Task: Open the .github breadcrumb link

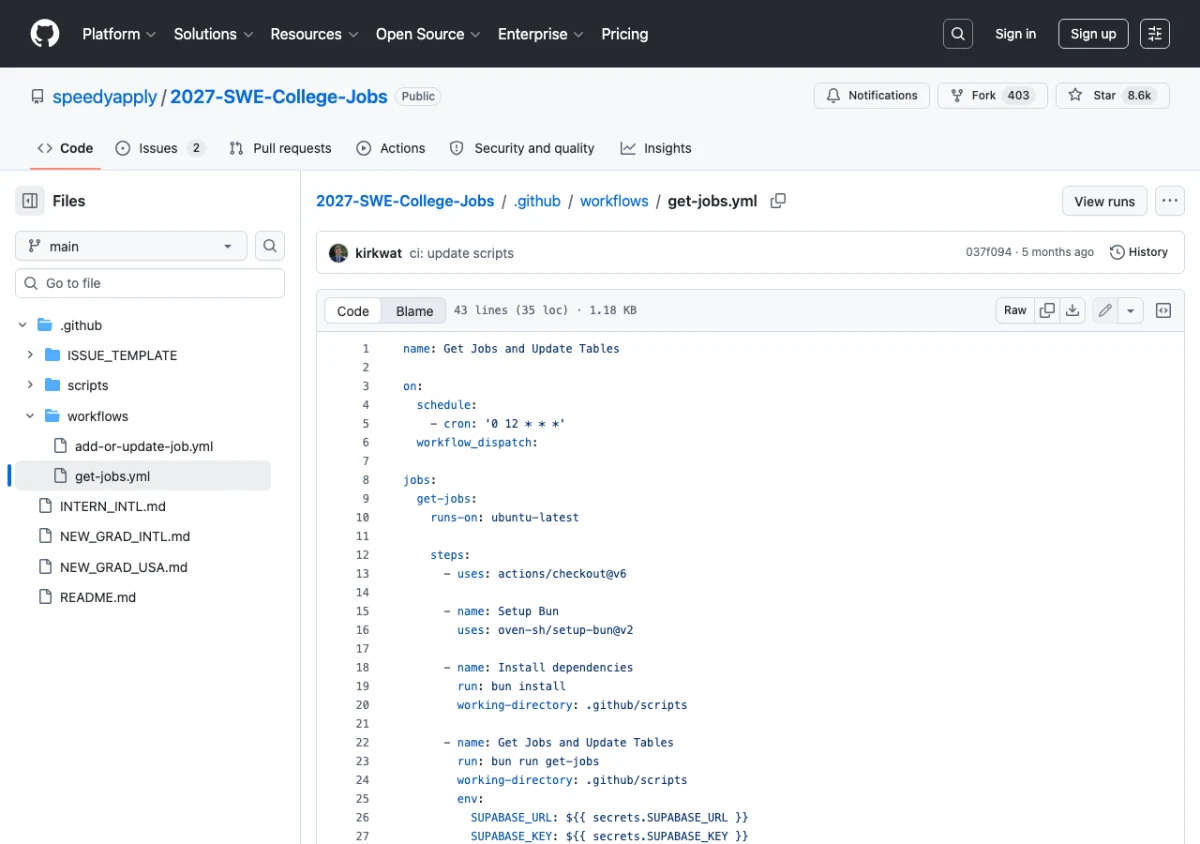Action: tap(537, 201)
